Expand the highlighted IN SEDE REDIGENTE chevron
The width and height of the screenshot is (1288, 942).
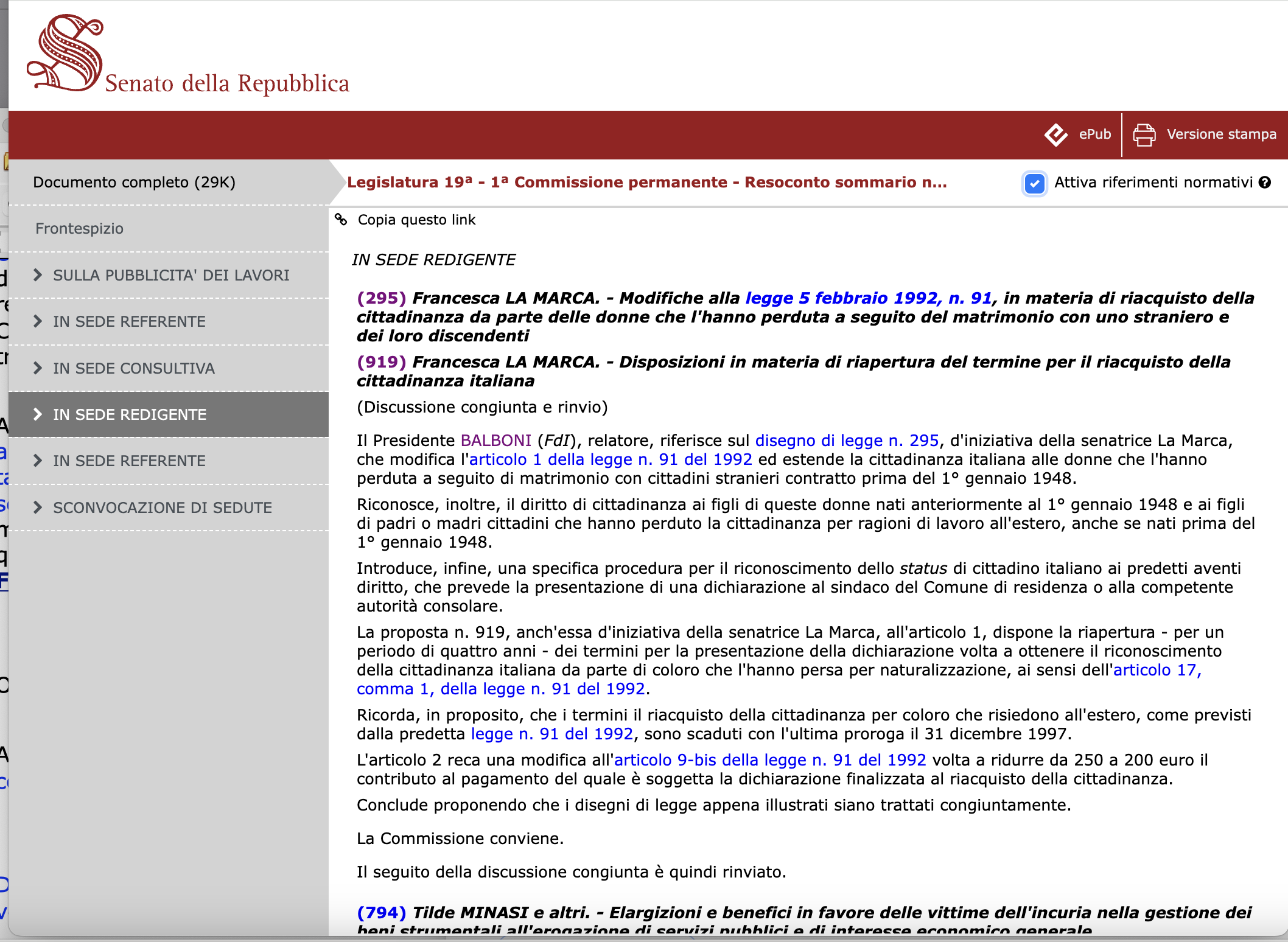point(38,414)
